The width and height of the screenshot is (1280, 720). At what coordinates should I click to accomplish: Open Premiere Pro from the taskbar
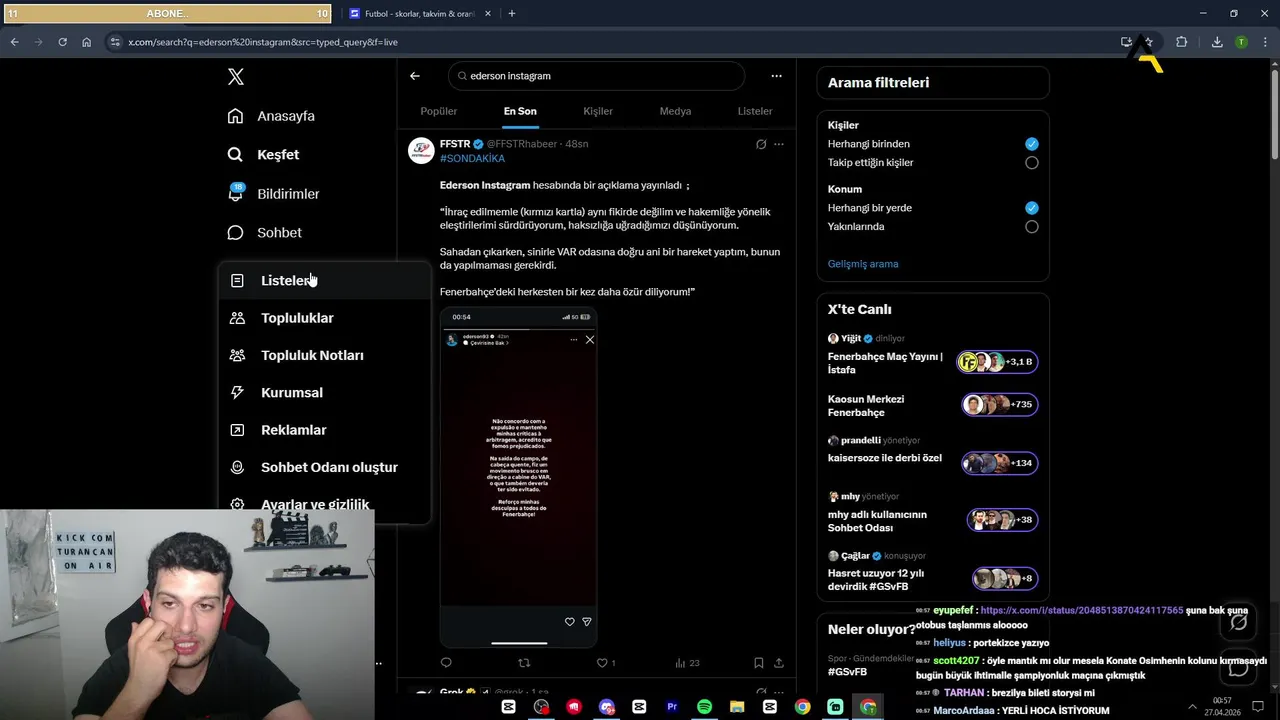(672, 707)
